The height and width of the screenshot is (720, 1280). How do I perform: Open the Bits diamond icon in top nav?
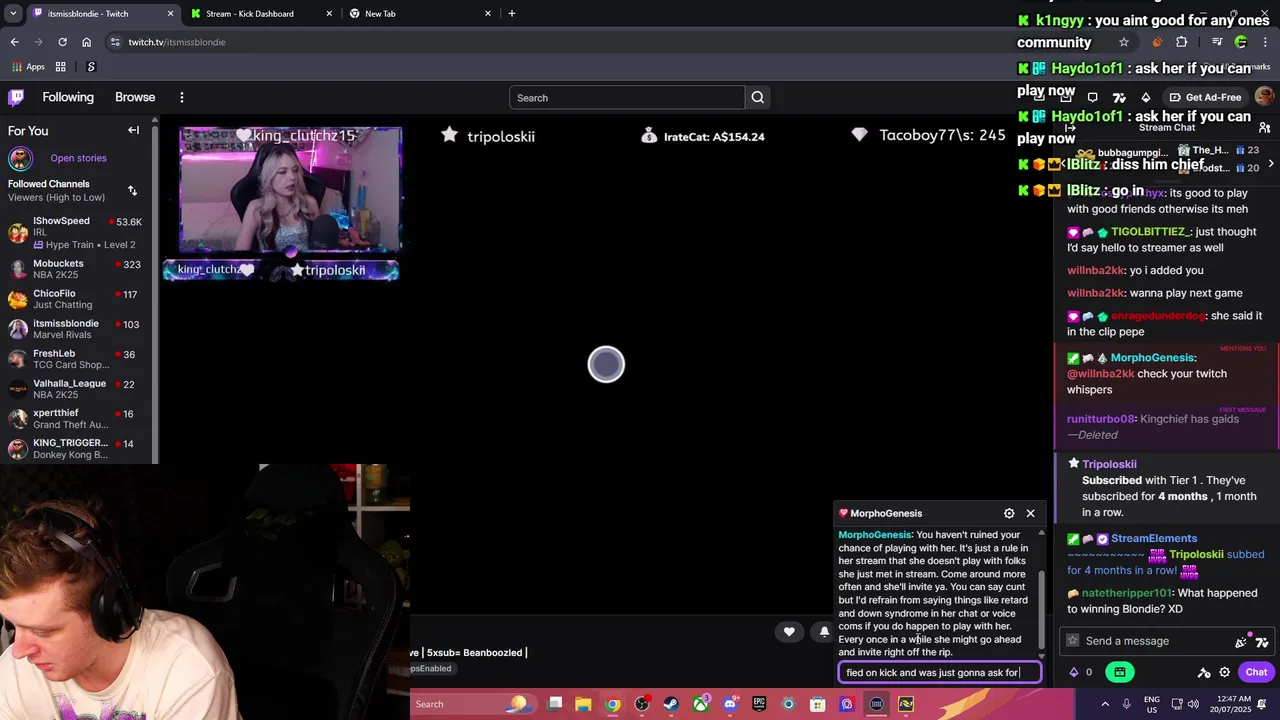click(x=1145, y=97)
